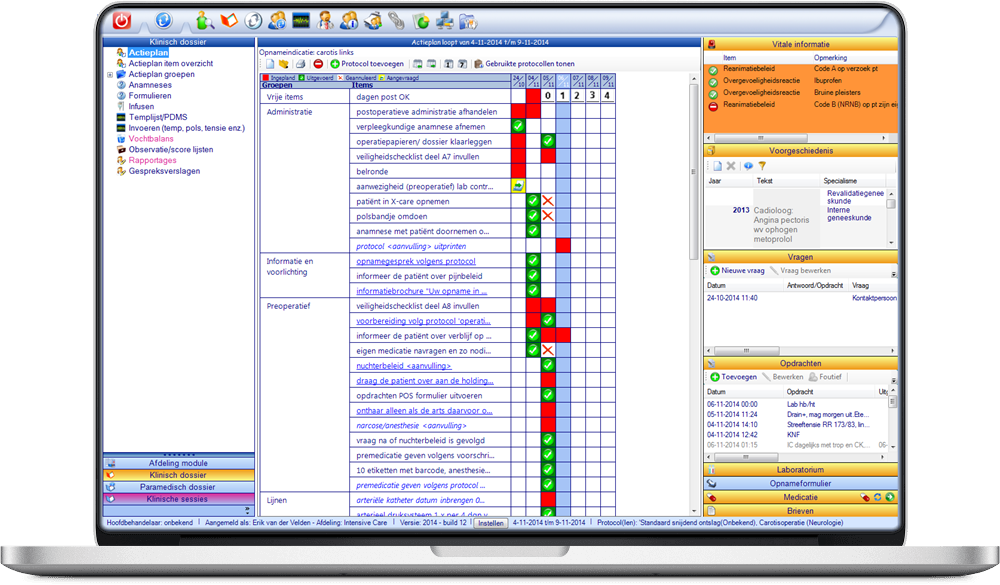1000x585 pixels.
Task: Expand the Opdrachten toolbar overflow arrow
Action: pyautogui.click(x=893, y=381)
